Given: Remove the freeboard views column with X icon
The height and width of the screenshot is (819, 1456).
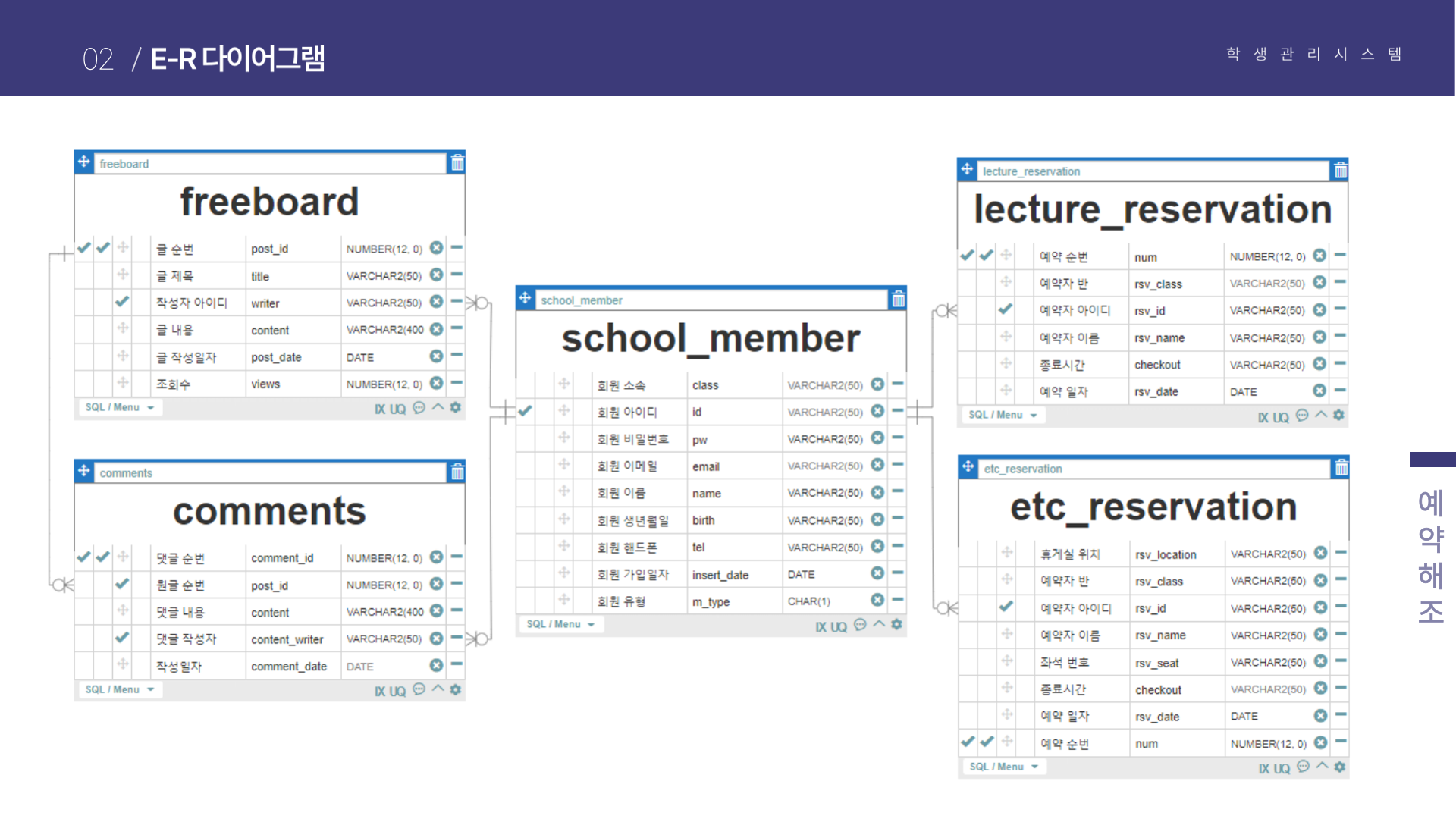Looking at the screenshot, I should [436, 383].
